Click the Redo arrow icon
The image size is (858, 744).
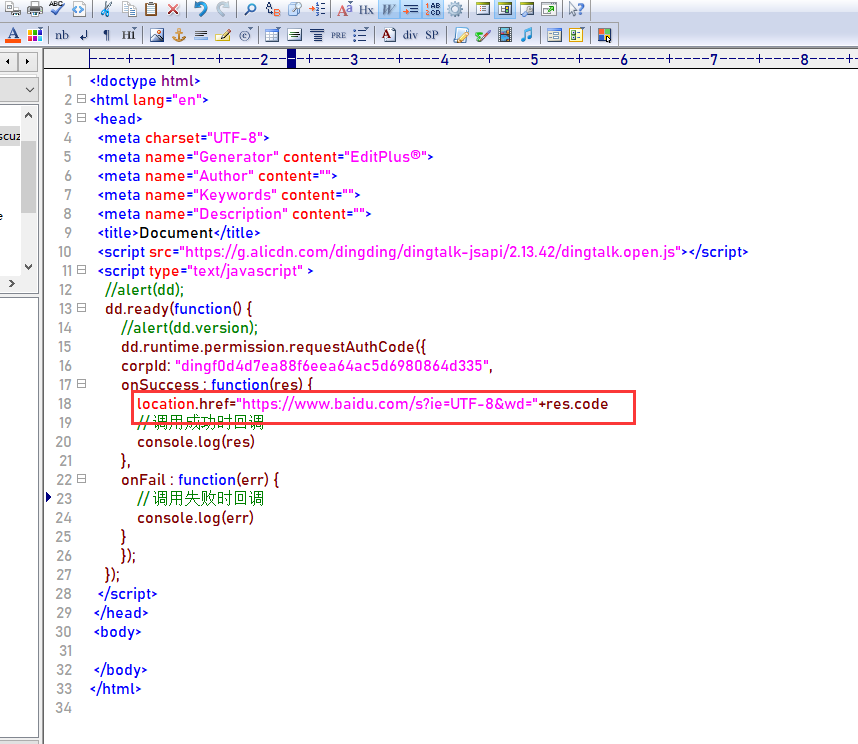point(223,9)
